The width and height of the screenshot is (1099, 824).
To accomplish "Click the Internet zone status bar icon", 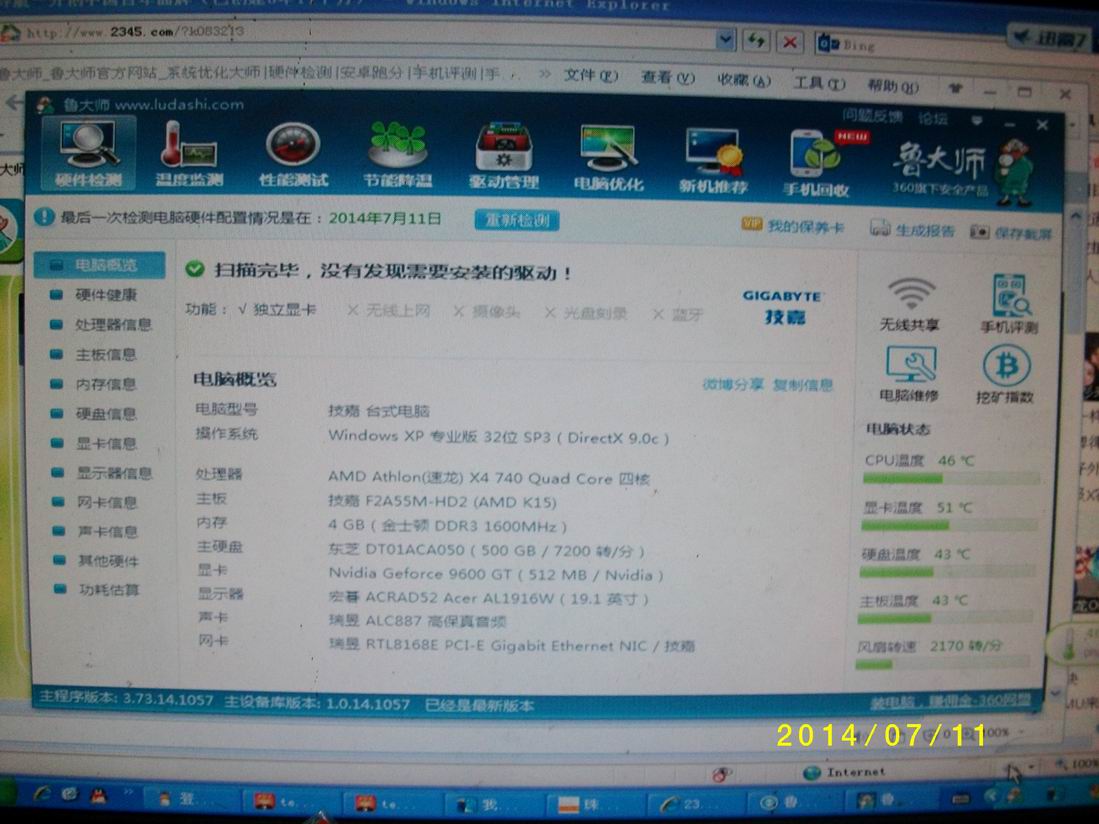I will coord(812,772).
